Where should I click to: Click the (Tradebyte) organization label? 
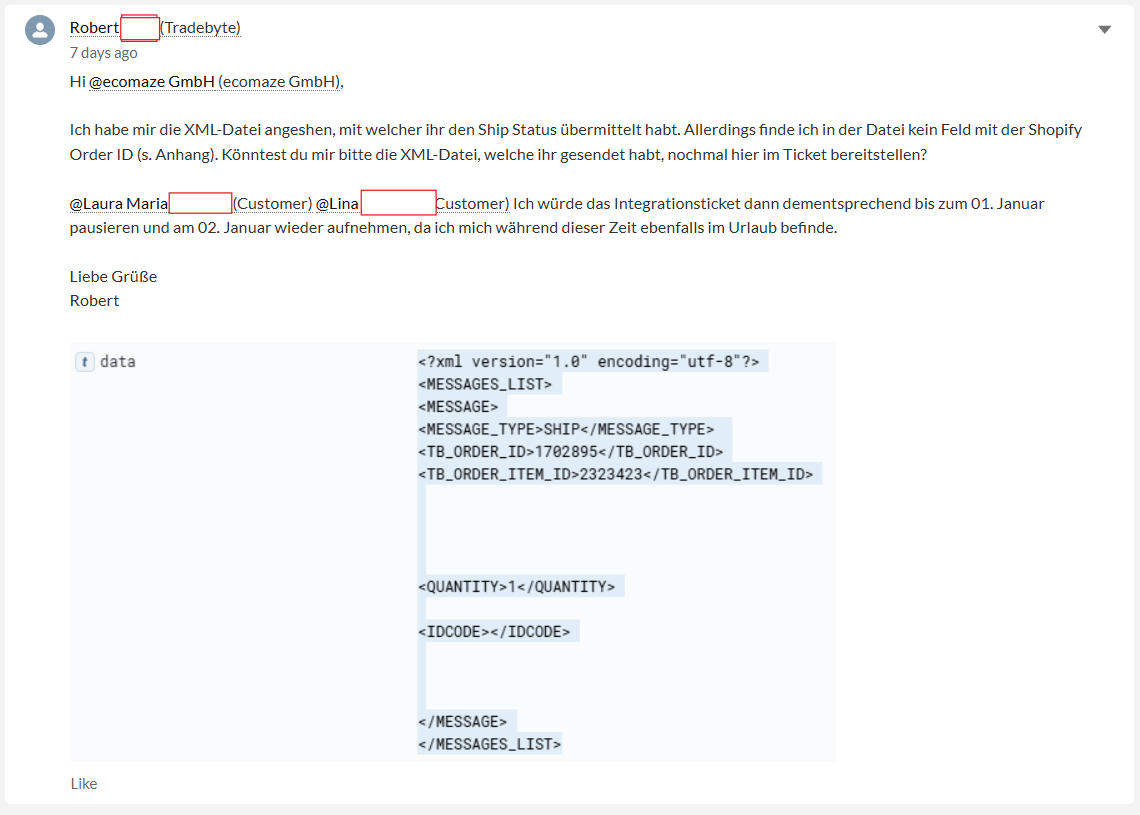point(201,28)
